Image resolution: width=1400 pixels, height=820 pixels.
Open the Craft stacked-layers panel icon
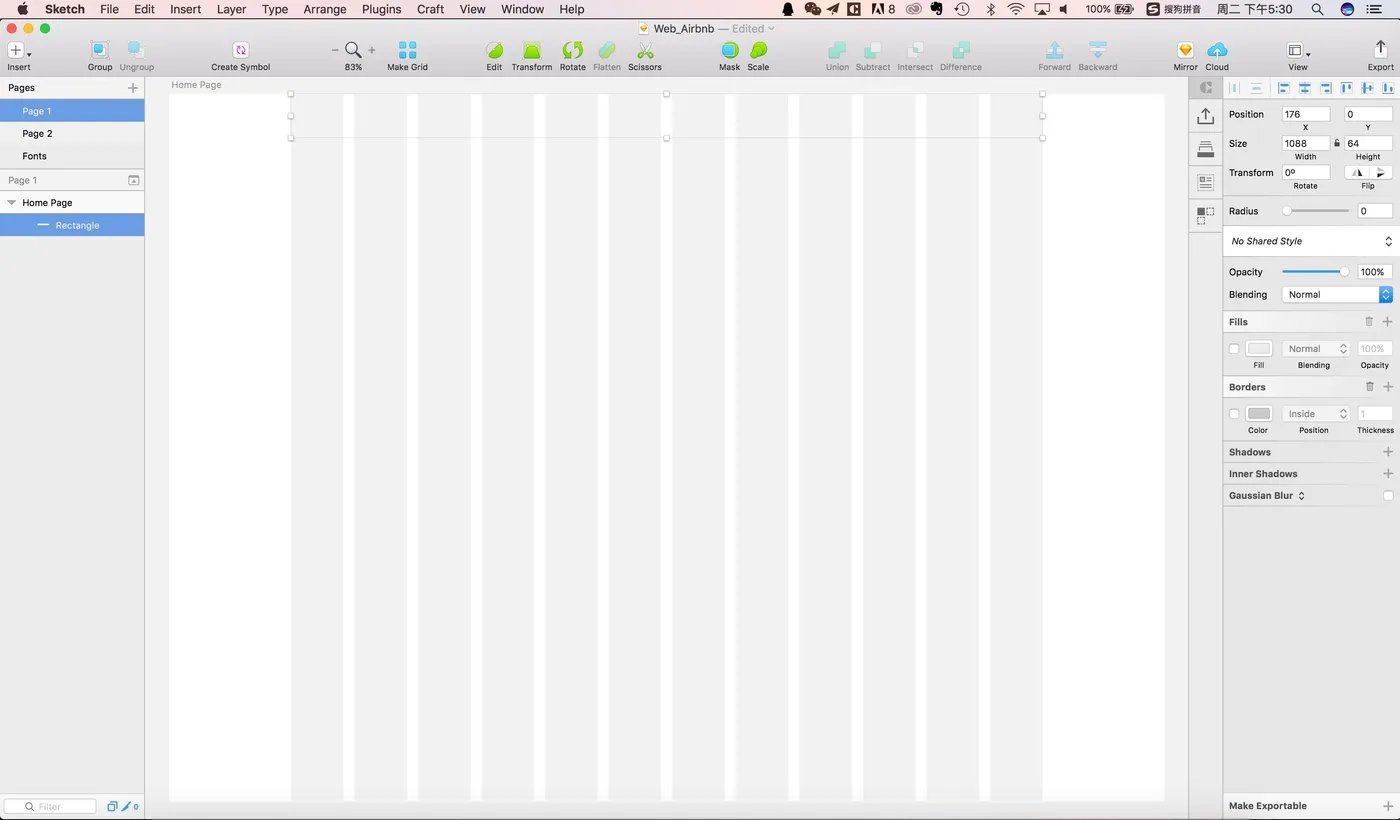[x=1206, y=149]
